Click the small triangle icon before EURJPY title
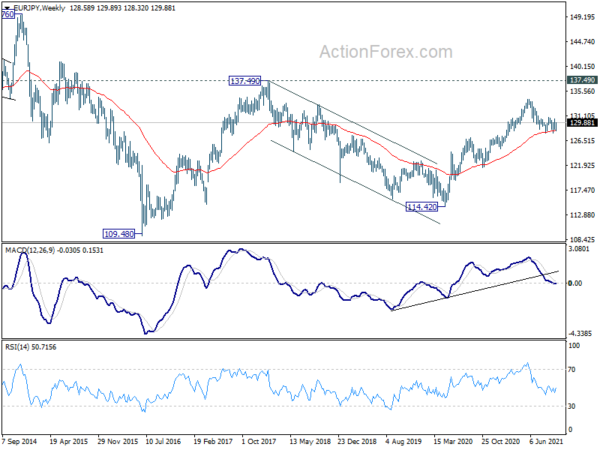 (x=7, y=8)
